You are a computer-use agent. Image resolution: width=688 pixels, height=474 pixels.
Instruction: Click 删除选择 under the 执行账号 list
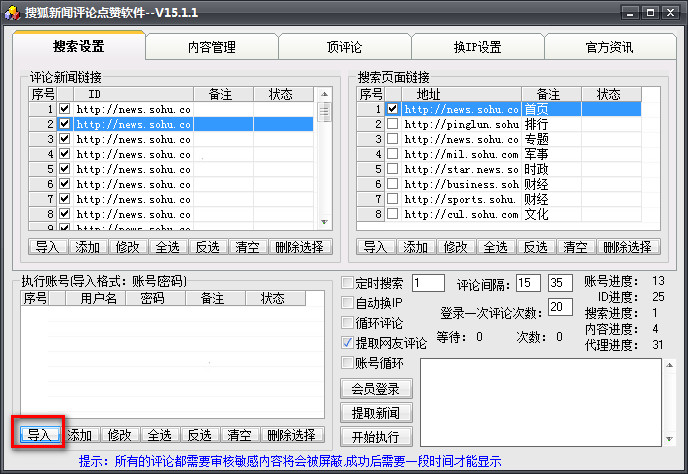pyautogui.click(x=292, y=435)
